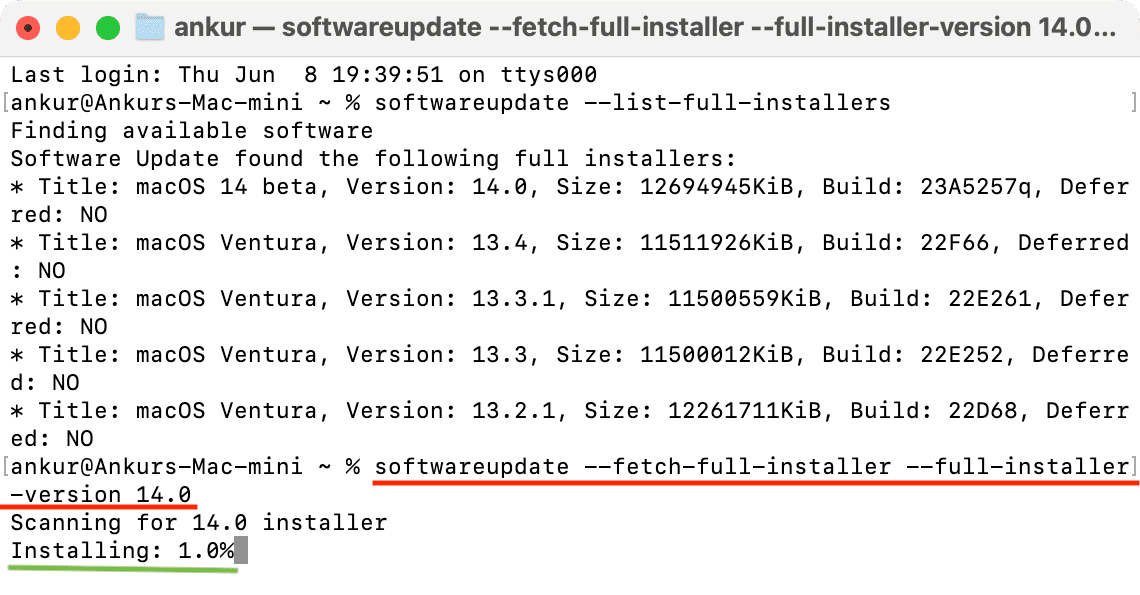The width and height of the screenshot is (1140, 595).
Task: Click the 'Scanning for 14.0 installer' line
Action: click(x=199, y=523)
